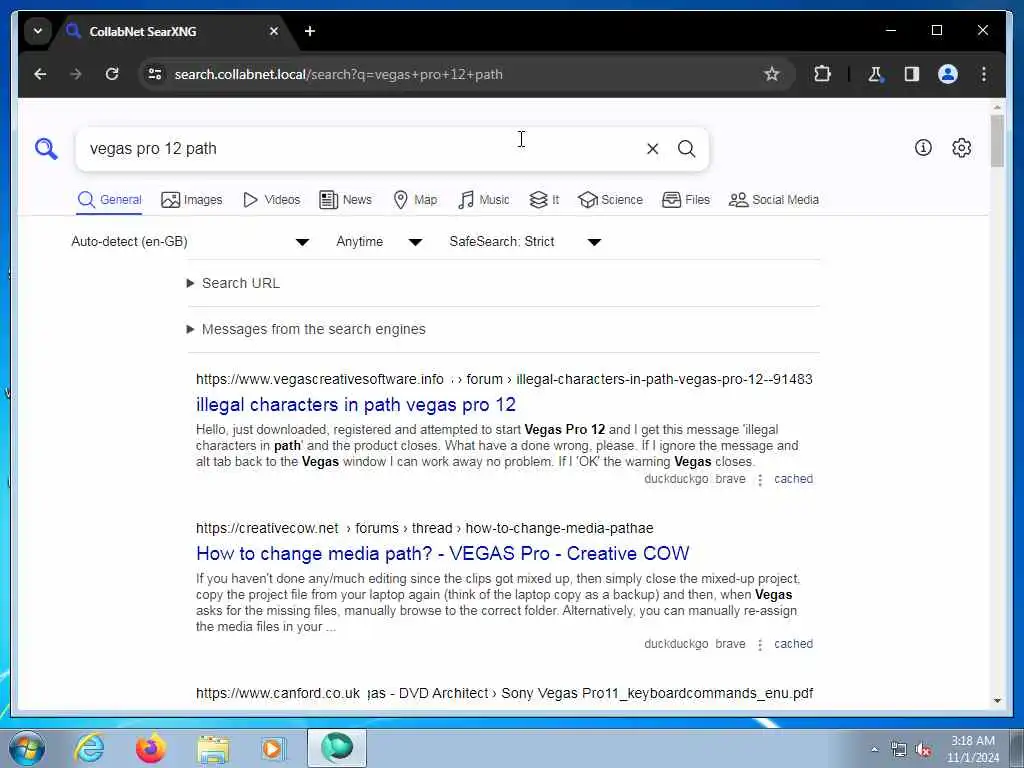Viewport: 1024px width, 768px height.
Task: Open the extensions puzzle icon
Action: tap(822, 74)
